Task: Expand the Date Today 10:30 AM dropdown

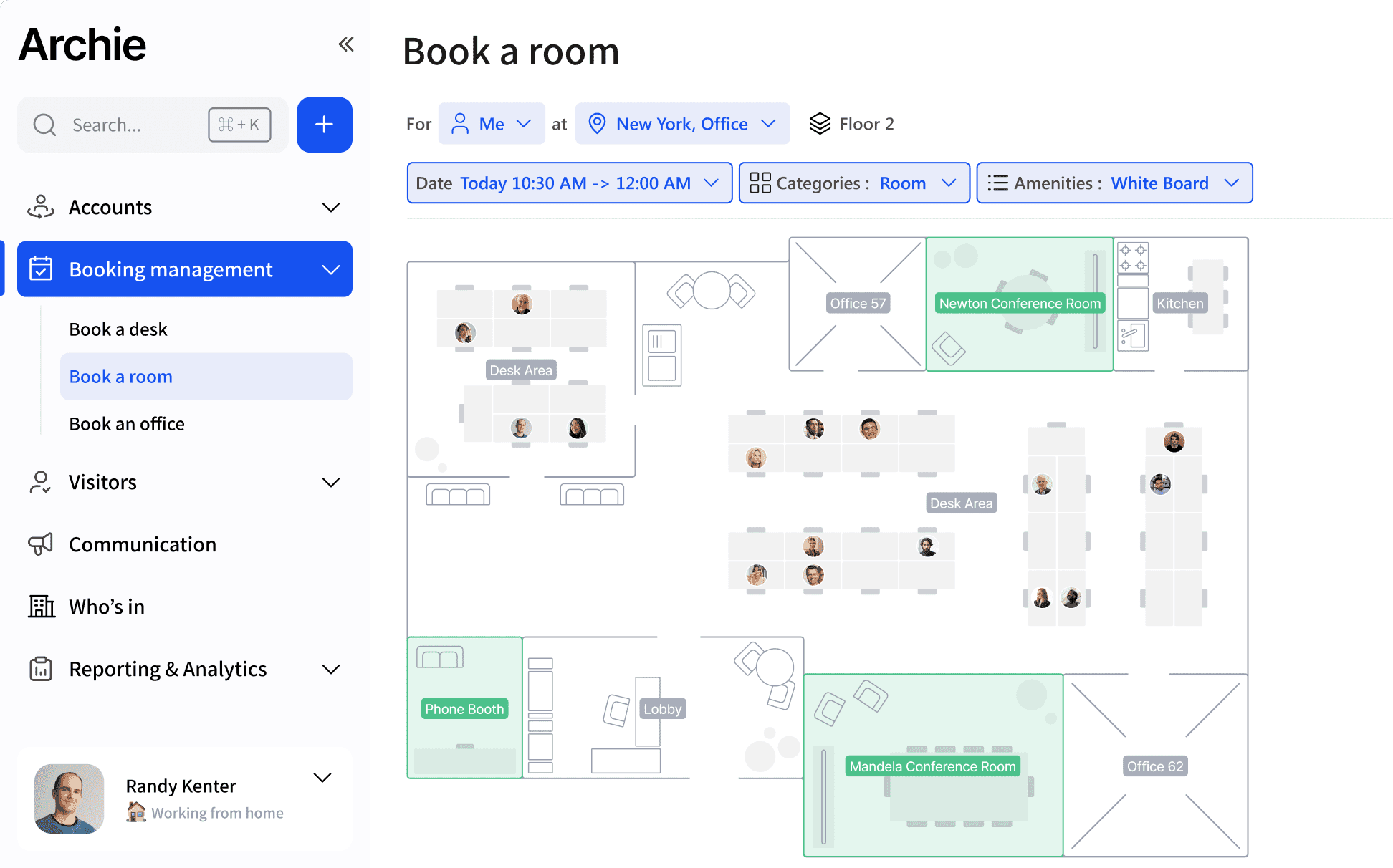Action: (570, 183)
